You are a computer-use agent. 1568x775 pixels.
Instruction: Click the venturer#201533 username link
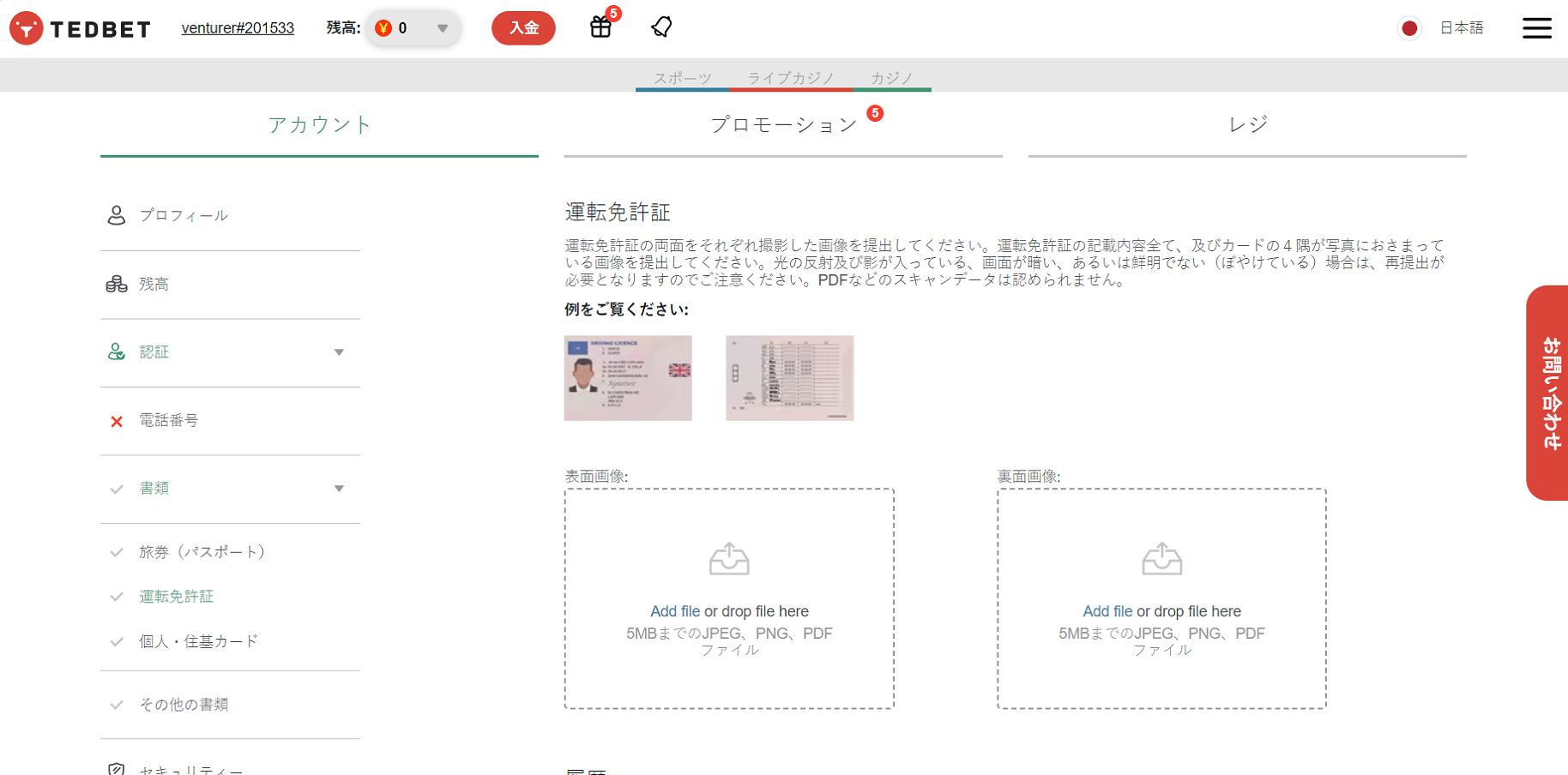[x=238, y=28]
